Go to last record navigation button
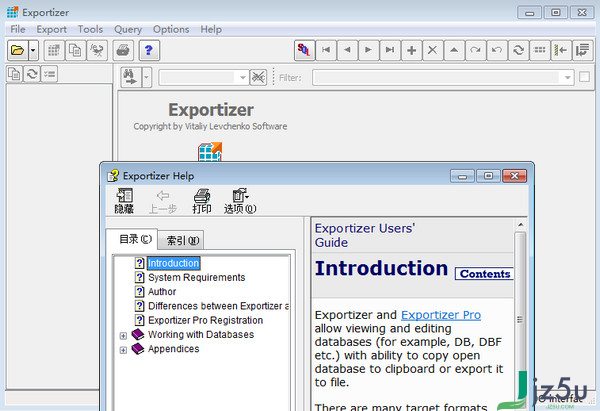600x411 pixels. point(390,50)
